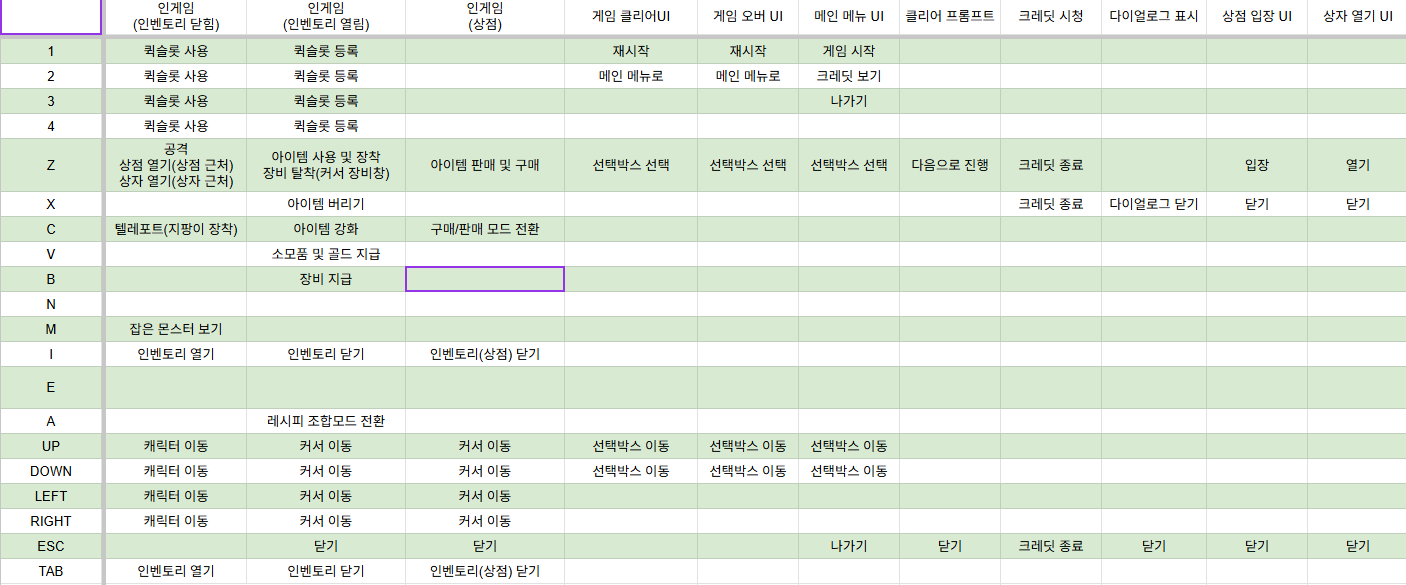Select the 크레딧 보기 cell

click(849, 76)
